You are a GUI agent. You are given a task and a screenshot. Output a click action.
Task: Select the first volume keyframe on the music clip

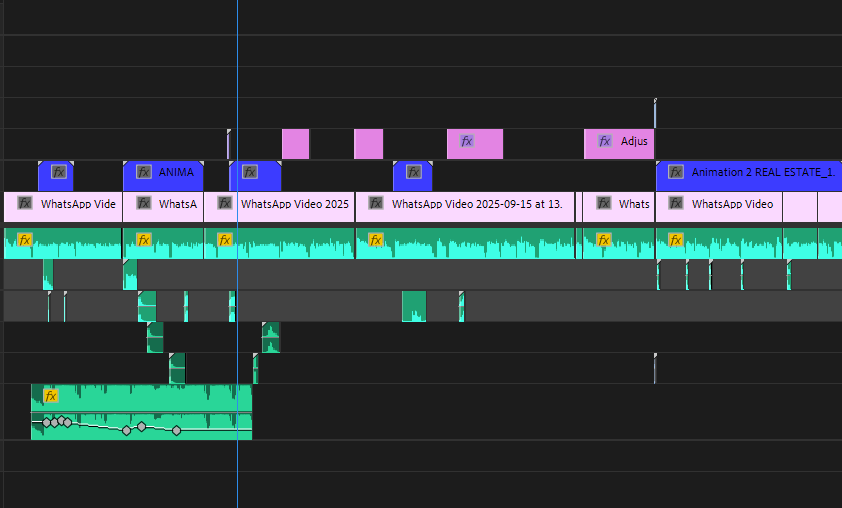coord(47,423)
